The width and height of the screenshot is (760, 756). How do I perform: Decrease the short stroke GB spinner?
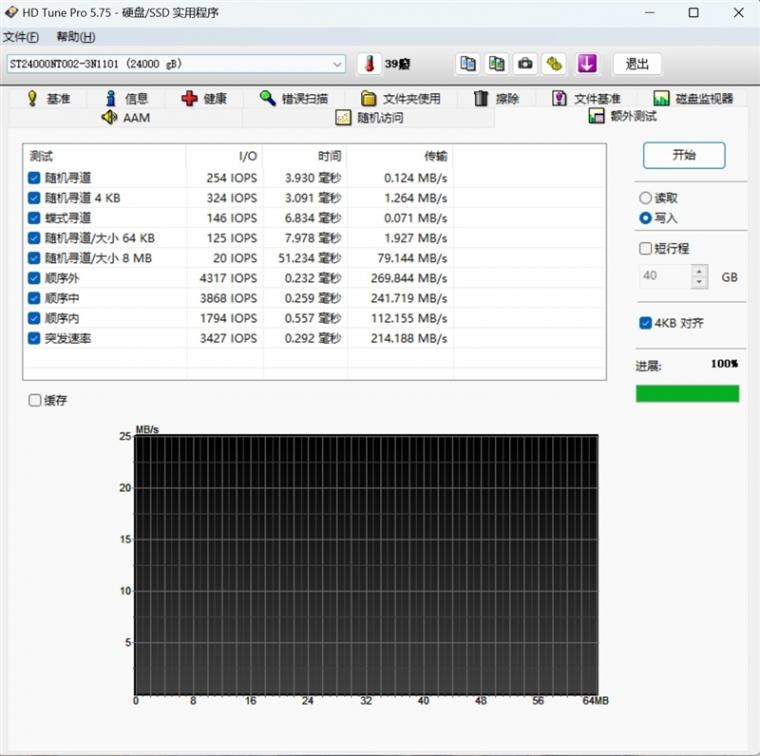click(x=699, y=282)
